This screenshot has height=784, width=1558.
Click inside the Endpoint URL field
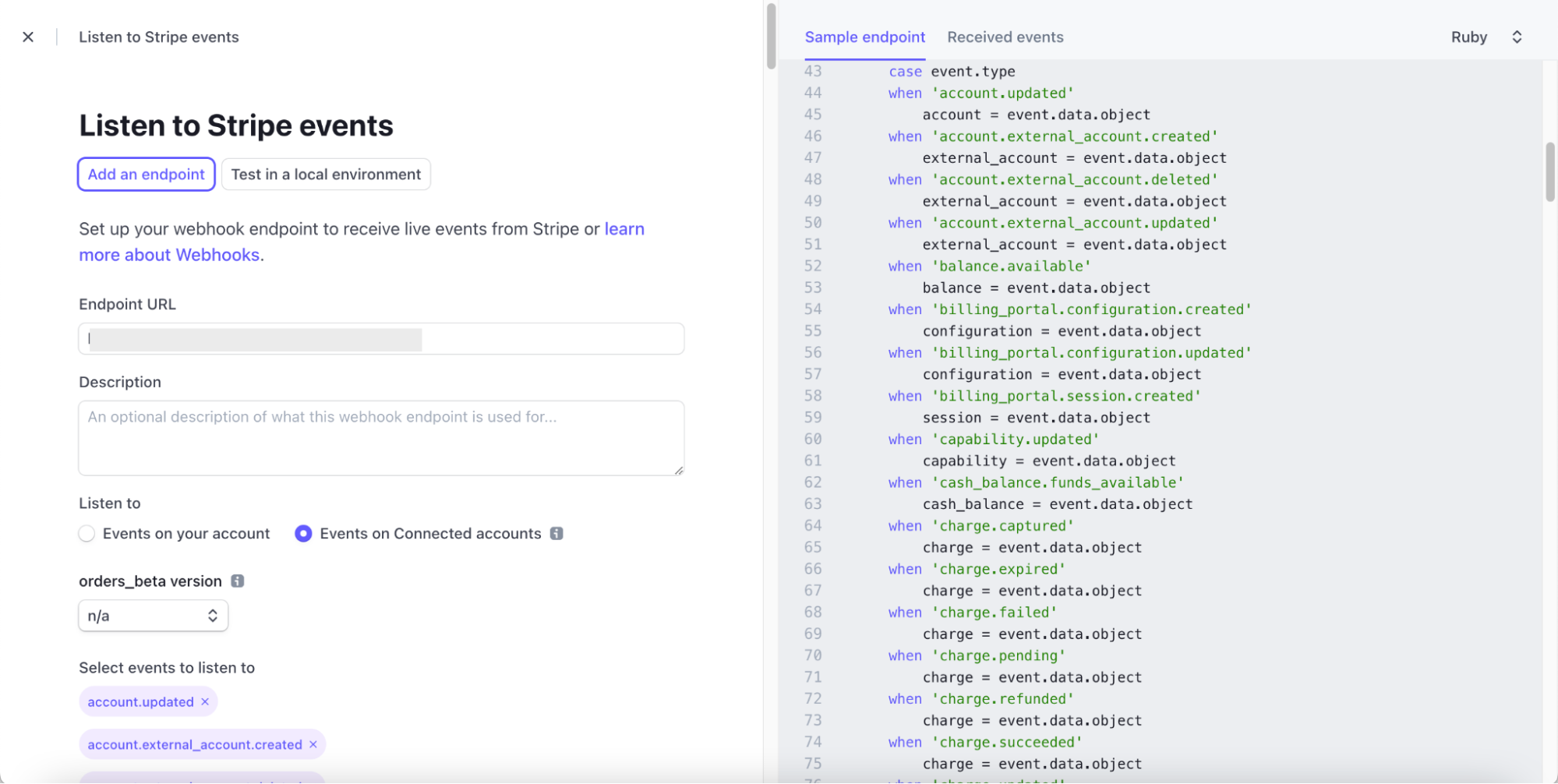coord(380,338)
